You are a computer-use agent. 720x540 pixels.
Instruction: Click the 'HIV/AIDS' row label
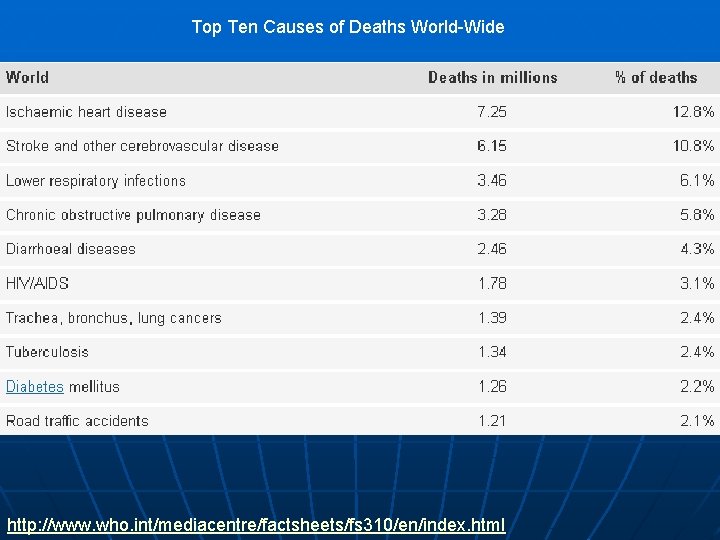coord(37,283)
